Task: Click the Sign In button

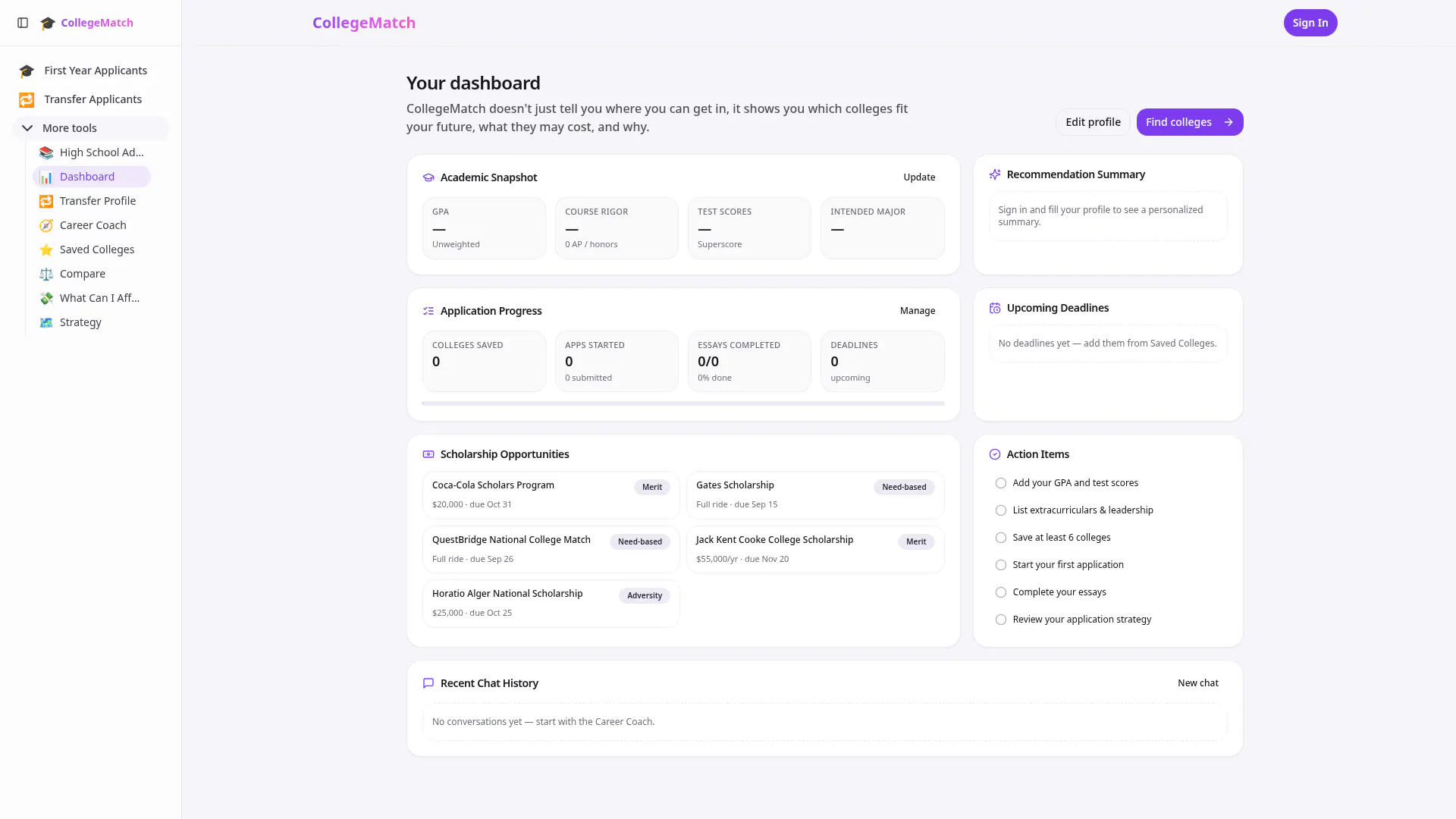Action: (1310, 23)
